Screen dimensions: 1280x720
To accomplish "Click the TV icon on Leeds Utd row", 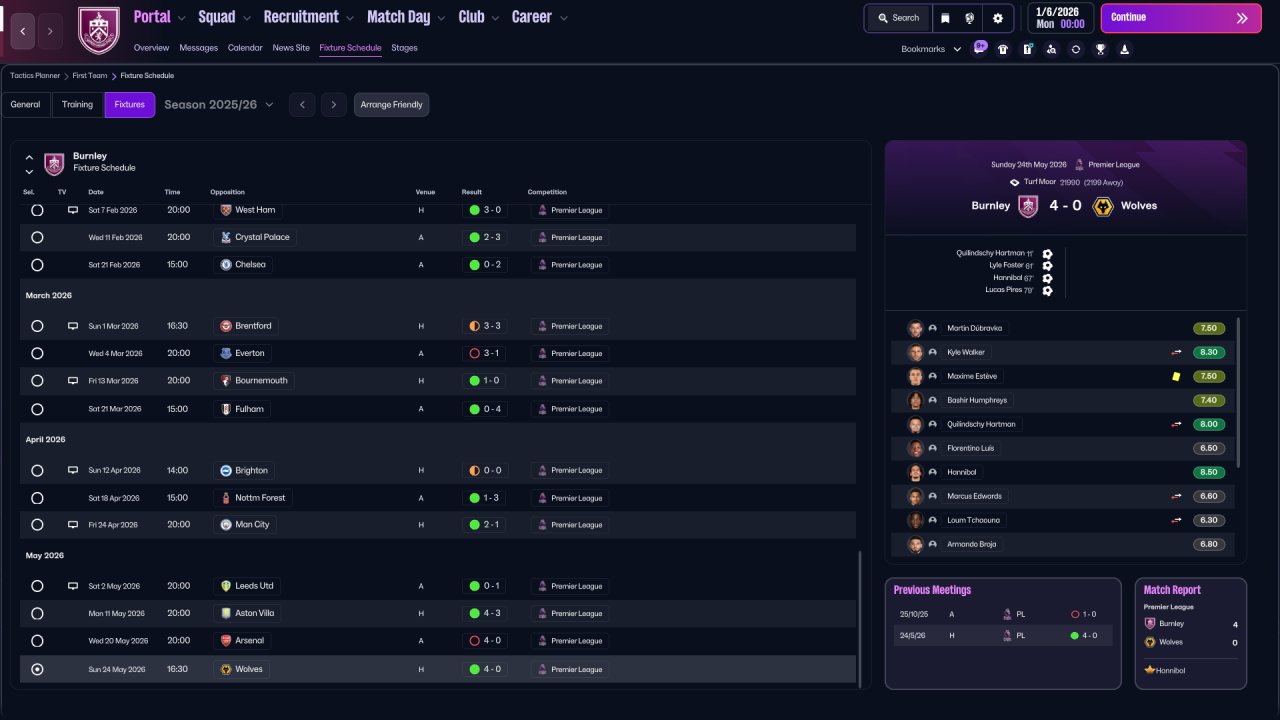I will tap(72, 586).
